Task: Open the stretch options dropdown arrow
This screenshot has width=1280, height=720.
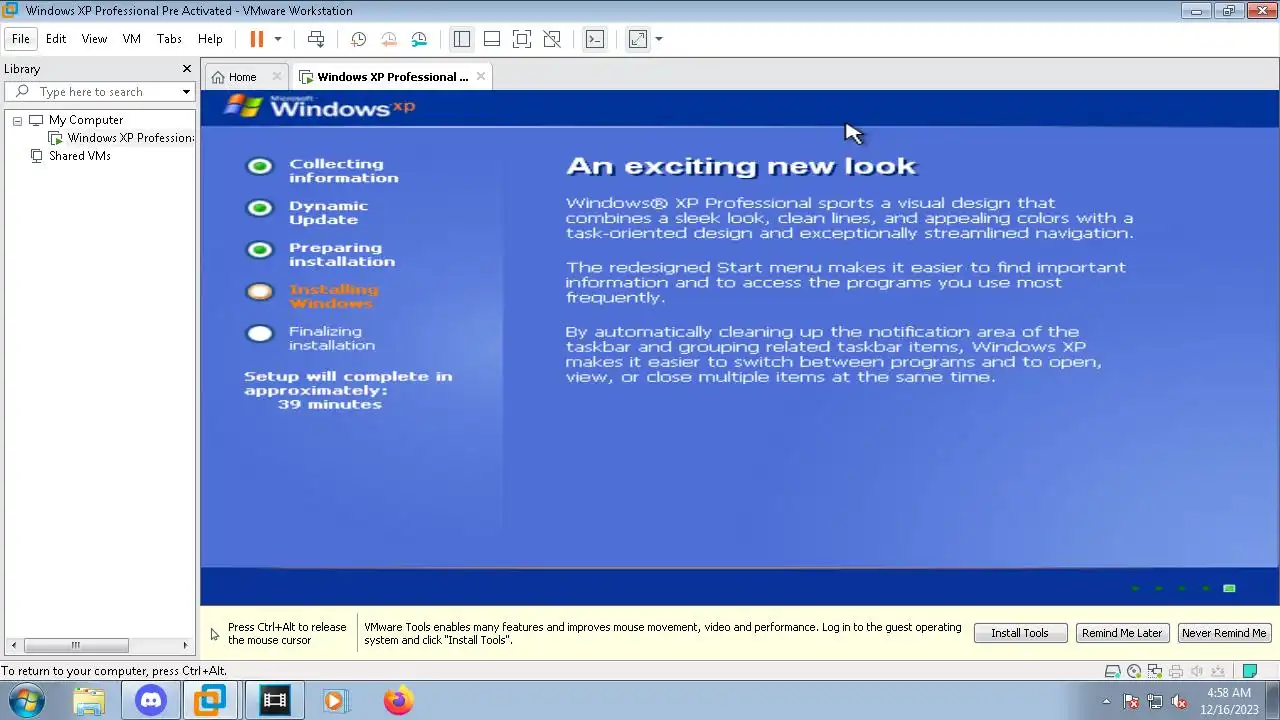Action: click(x=659, y=39)
